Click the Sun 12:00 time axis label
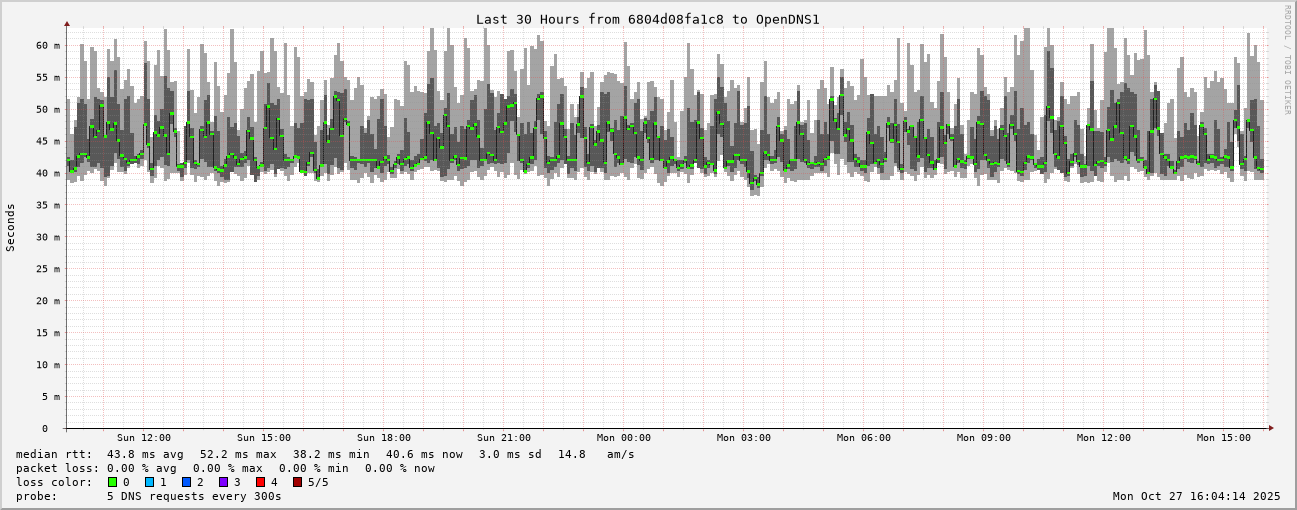Image resolution: width=1297 pixels, height=510 pixels. [143, 438]
